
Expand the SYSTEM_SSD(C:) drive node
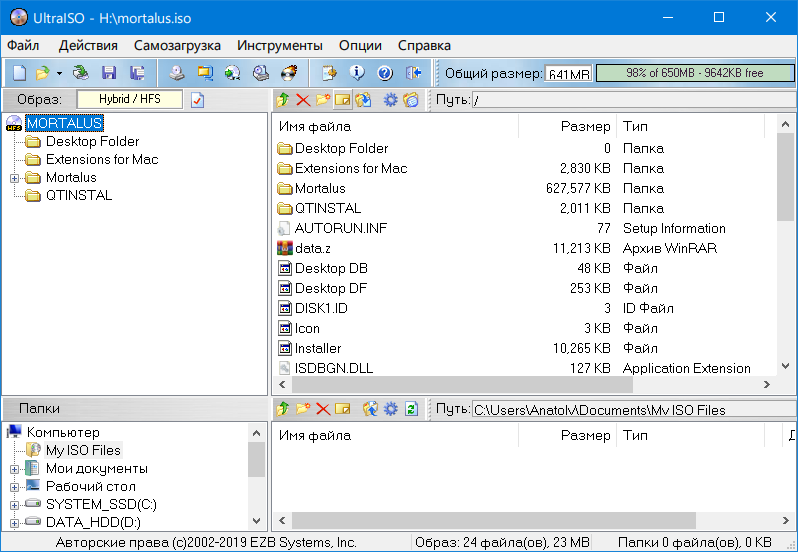(14, 504)
